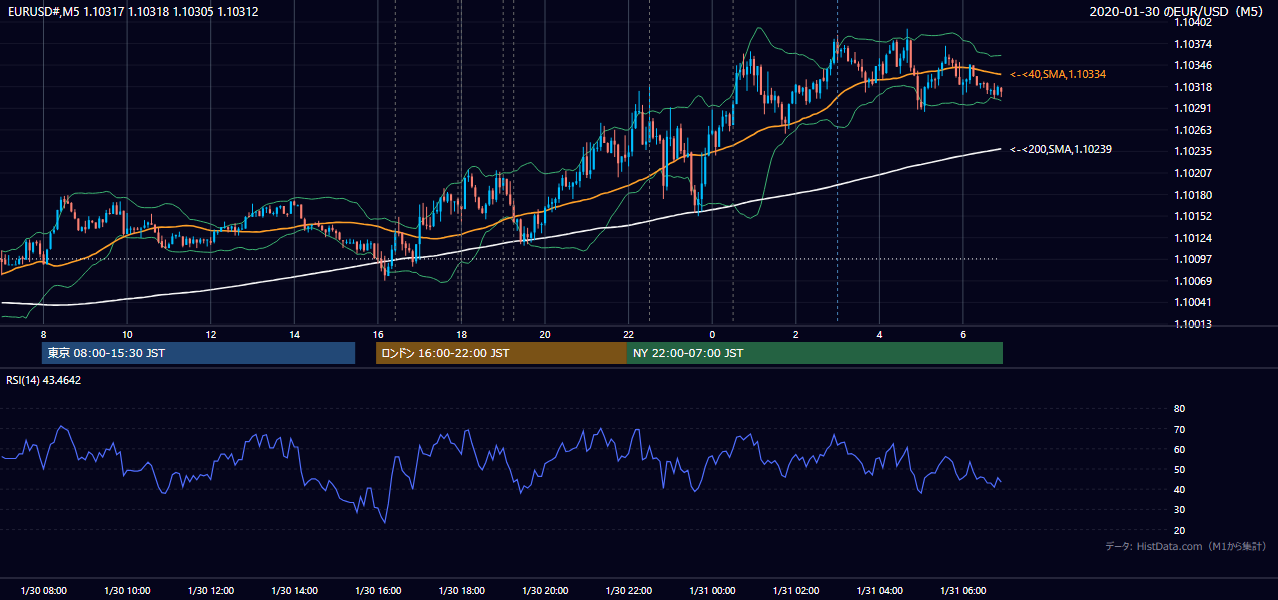
Task: Click the 1/30 22:00 bottom time label
Action: point(628,591)
